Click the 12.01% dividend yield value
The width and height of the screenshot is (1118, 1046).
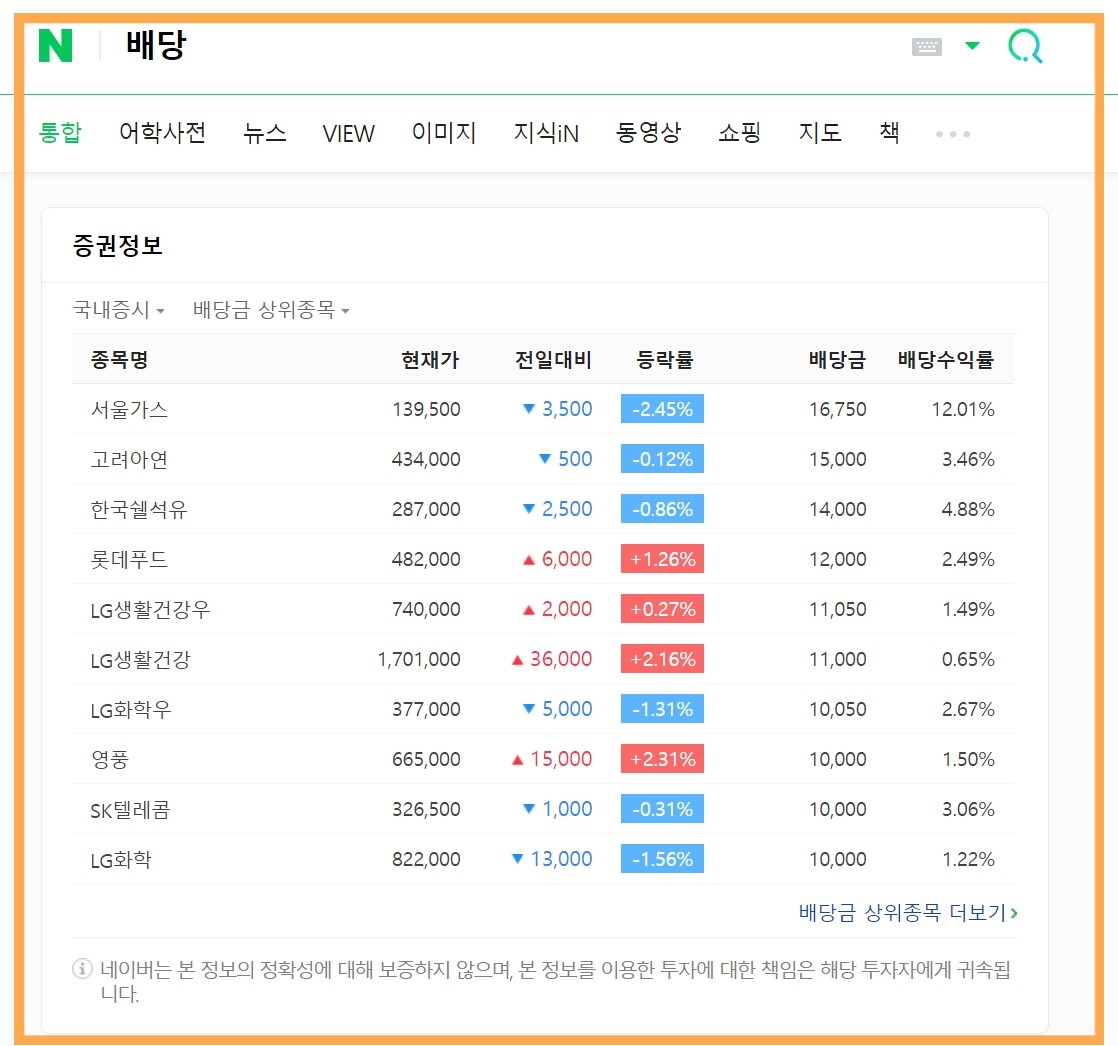[963, 409]
